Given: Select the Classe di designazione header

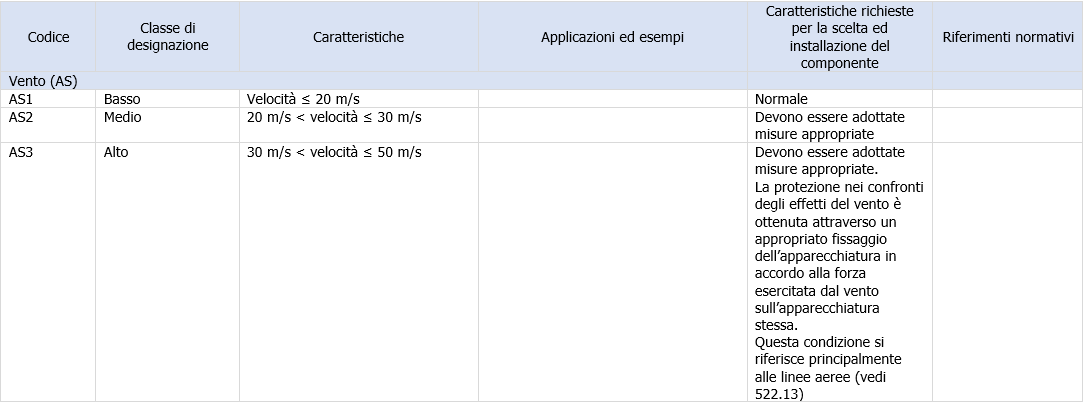Looking at the screenshot, I should pos(168,37).
